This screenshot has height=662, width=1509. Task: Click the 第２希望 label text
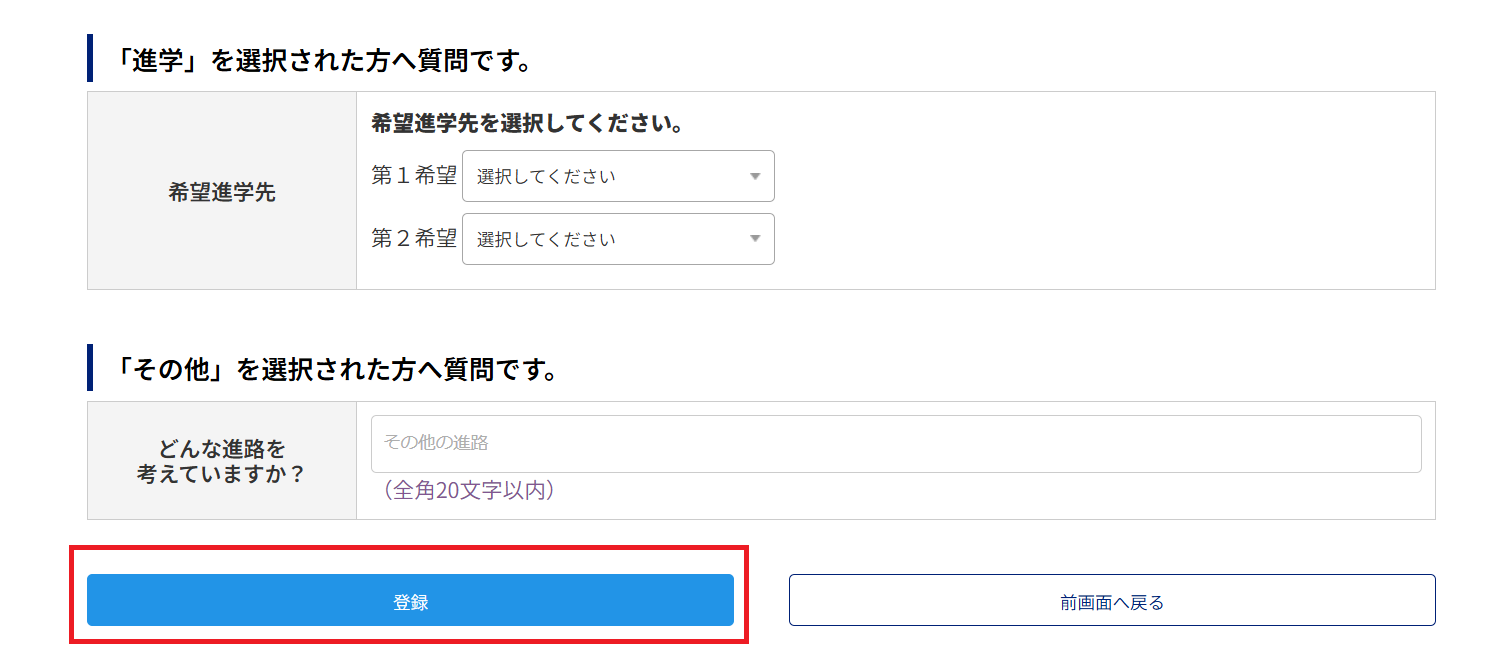[x=413, y=239]
